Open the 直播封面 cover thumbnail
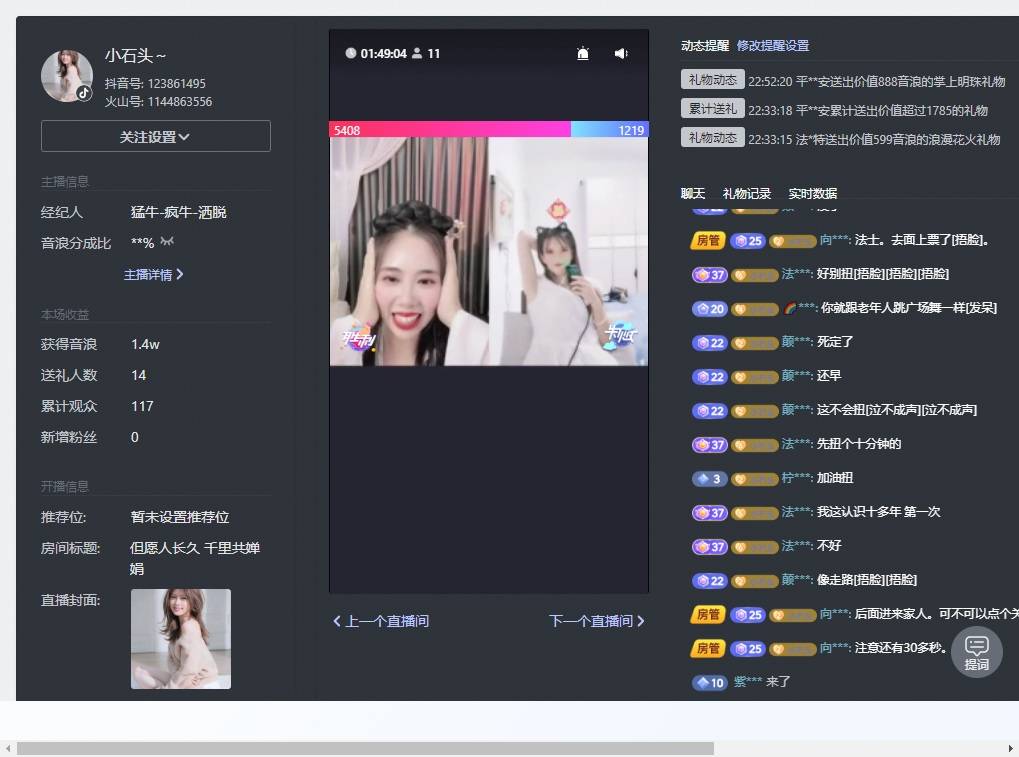 (180, 638)
